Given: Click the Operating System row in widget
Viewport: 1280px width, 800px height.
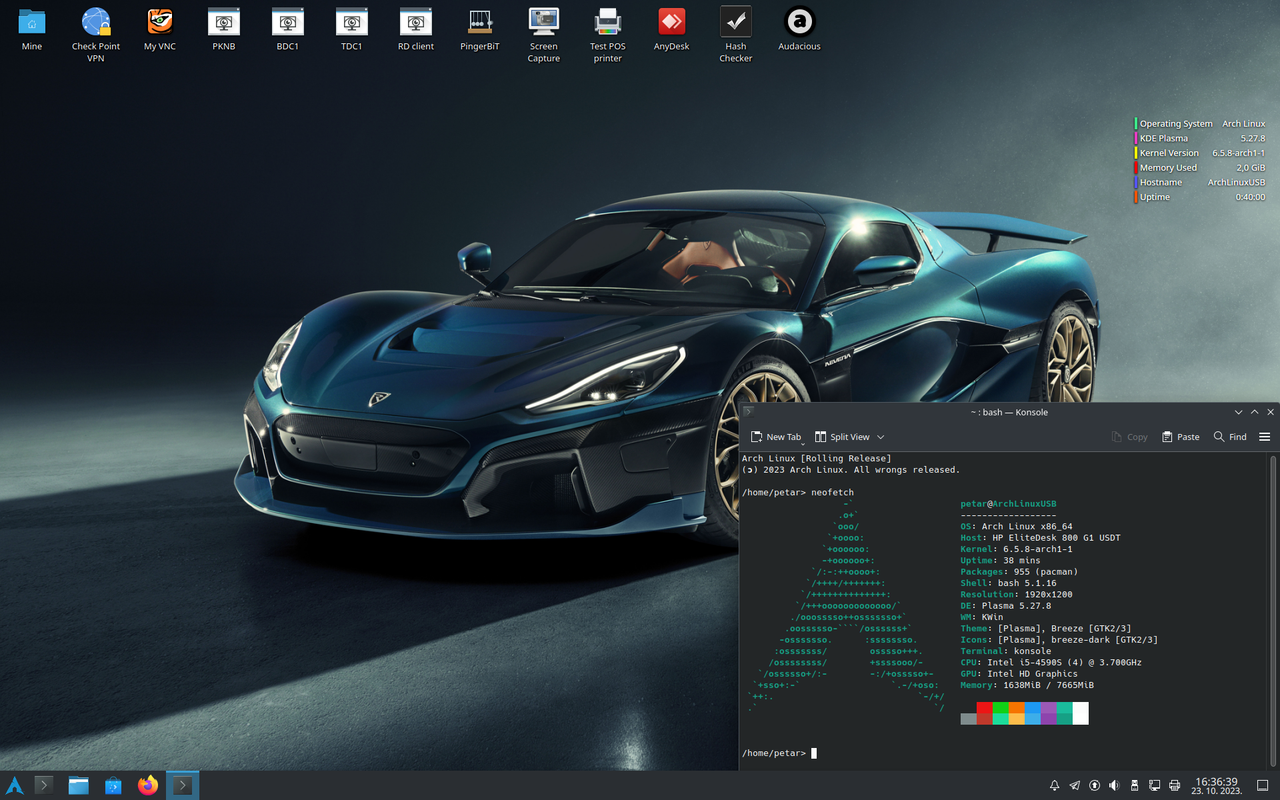Looking at the screenshot, I should 1200,124.
